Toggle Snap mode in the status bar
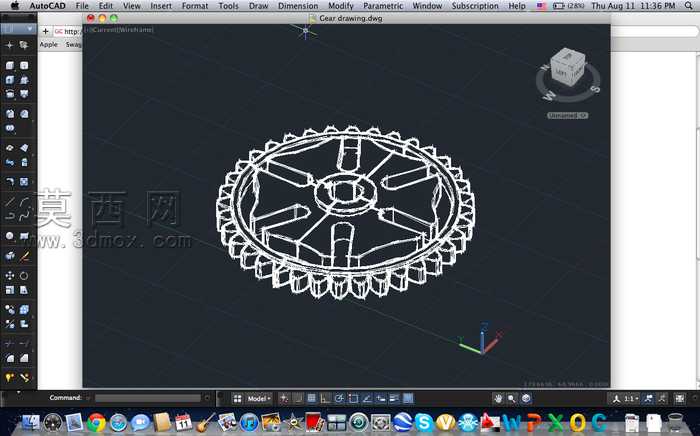Viewport: 700px width, 436px height. coord(298,399)
